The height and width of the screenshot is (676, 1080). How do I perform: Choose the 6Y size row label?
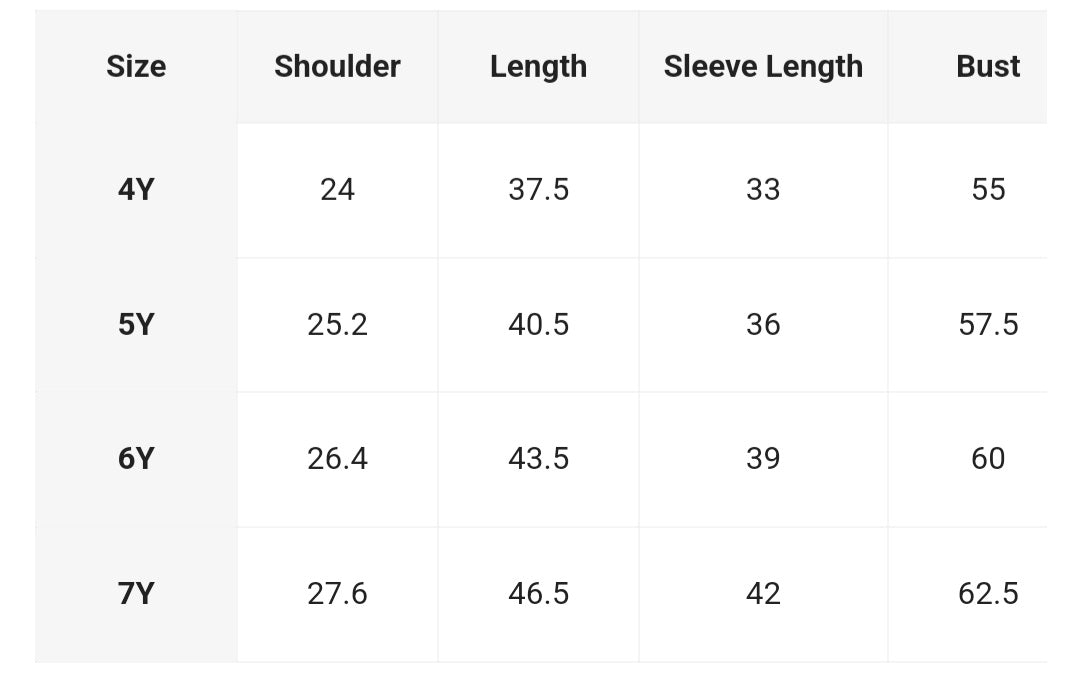[136, 458]
